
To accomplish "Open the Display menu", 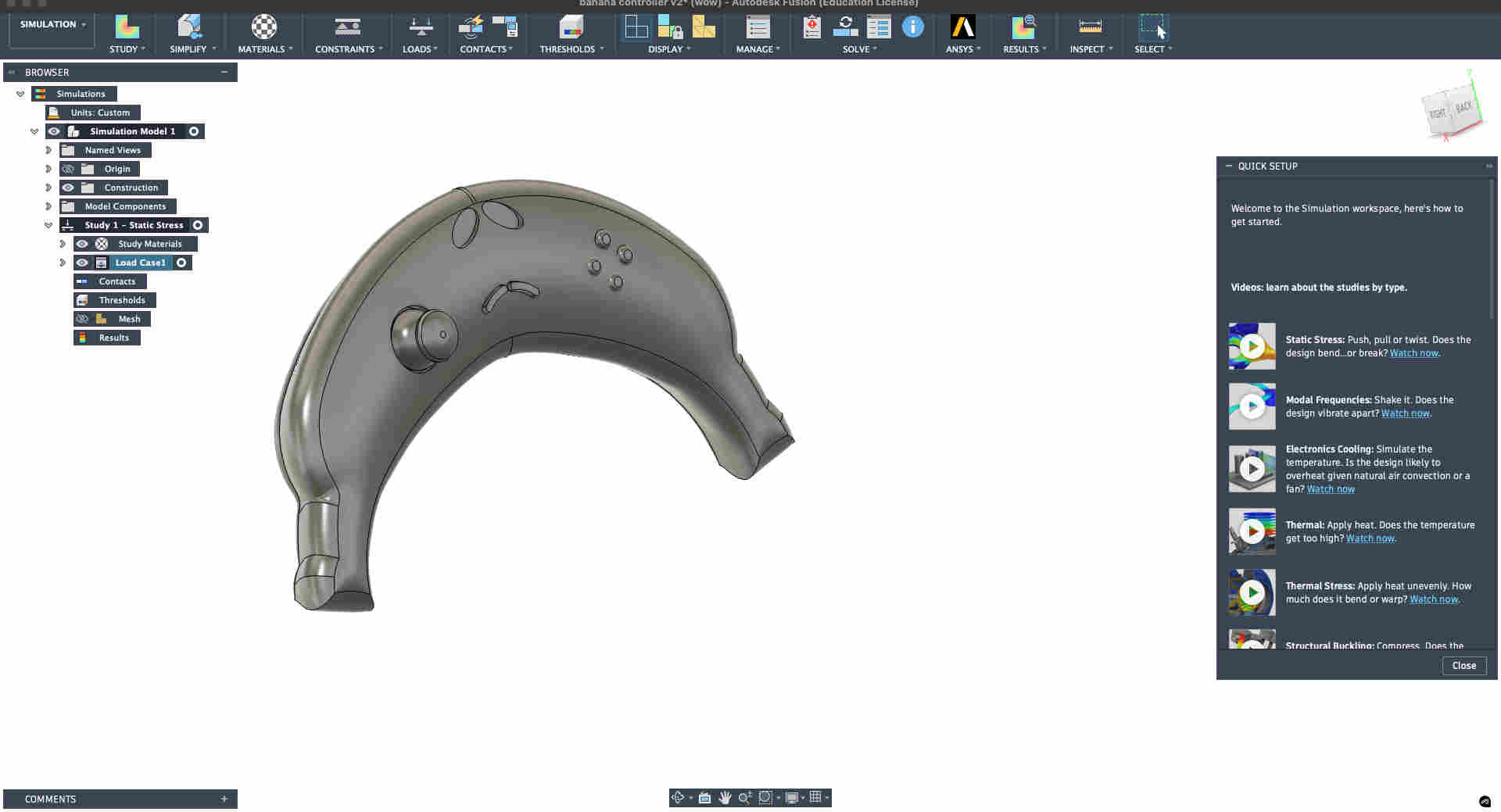I will click(x=668, y=49).
